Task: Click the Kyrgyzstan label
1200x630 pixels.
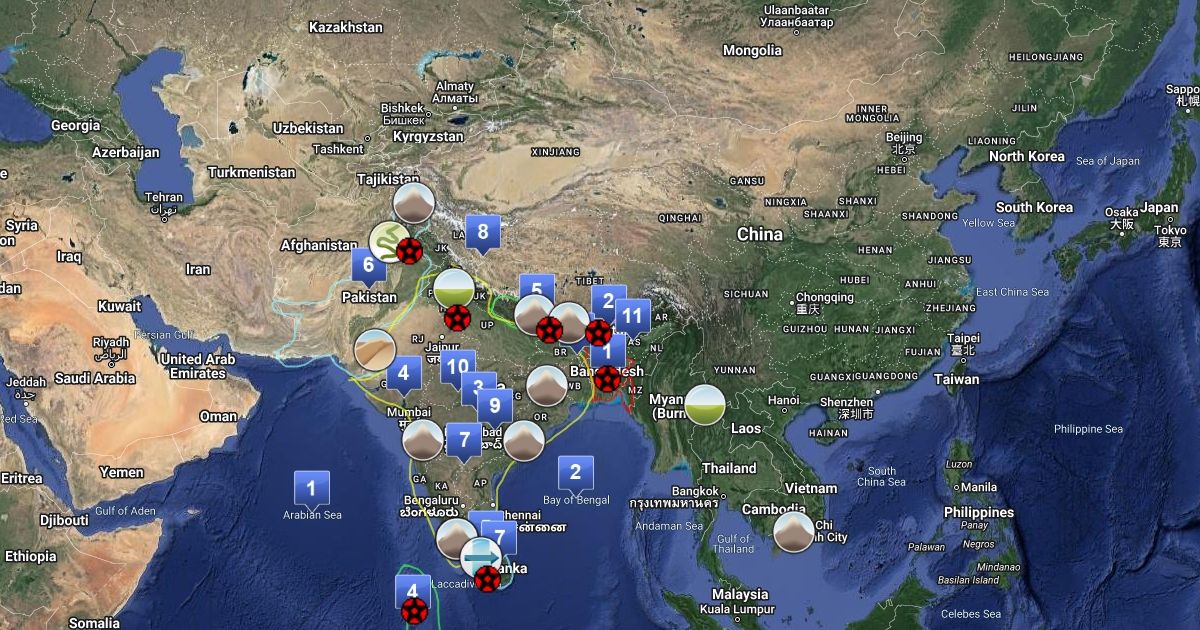Action: (428, 136)
